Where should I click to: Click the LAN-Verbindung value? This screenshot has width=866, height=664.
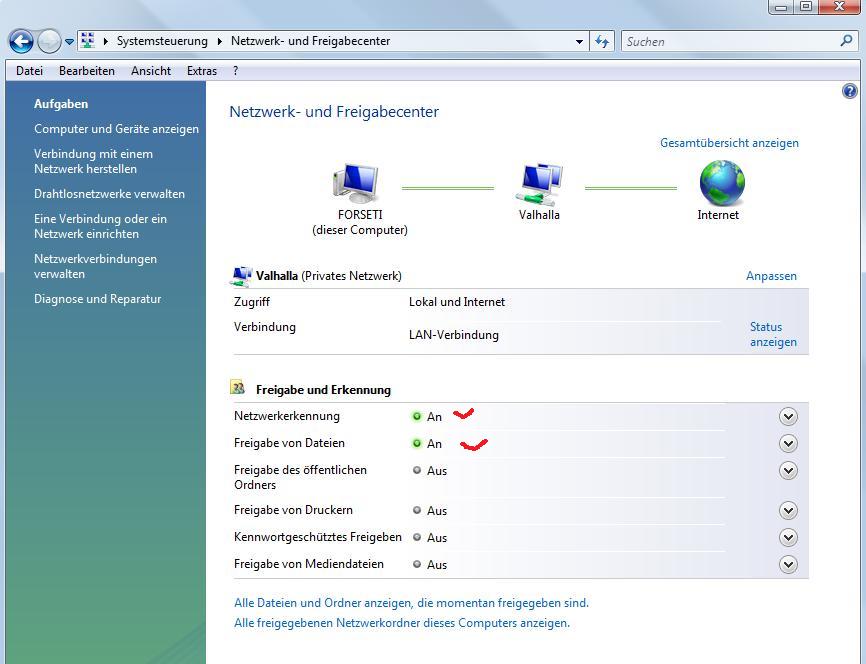[453, 335]
